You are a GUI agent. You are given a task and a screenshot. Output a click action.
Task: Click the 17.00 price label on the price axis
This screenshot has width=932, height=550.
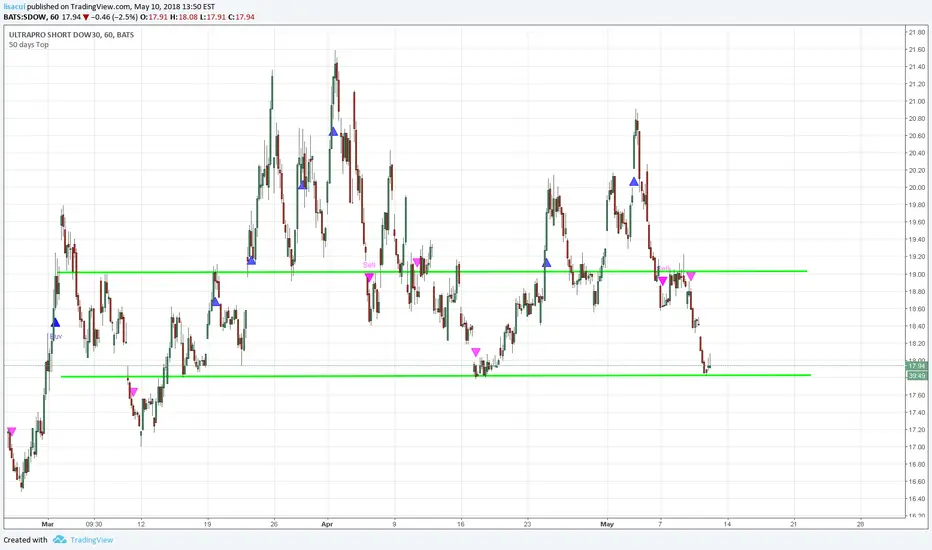917,447
